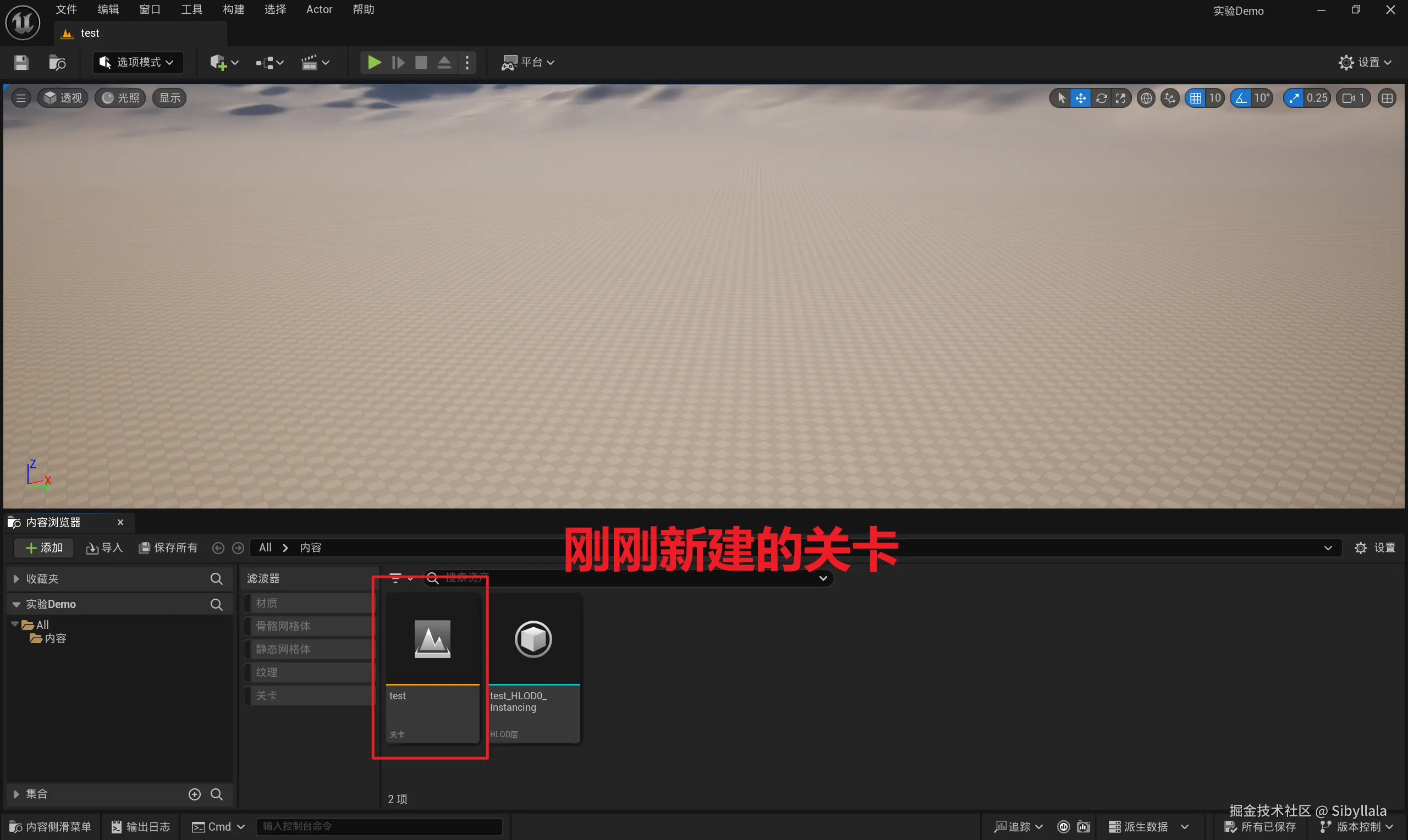1408x840 pixels.
Task: Enable the 静态网格体 filter
Action: (283, 649)
